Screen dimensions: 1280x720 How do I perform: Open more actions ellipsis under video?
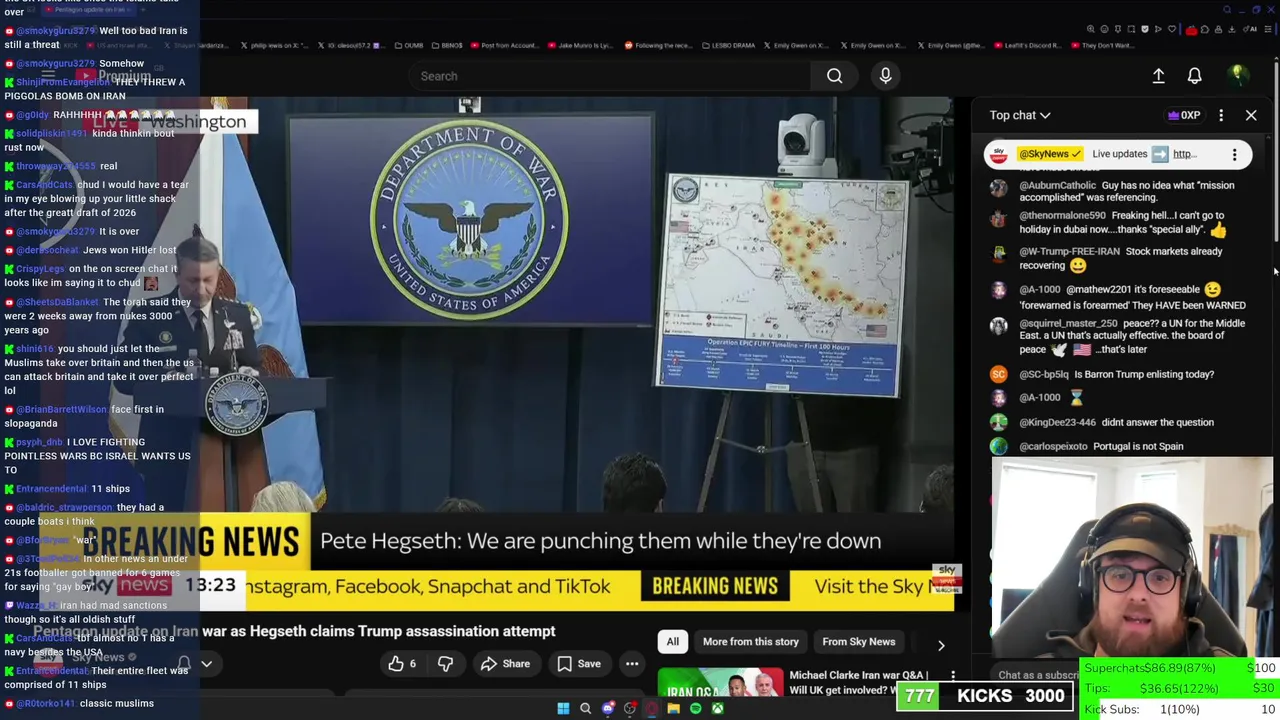(x=632, y=664)
